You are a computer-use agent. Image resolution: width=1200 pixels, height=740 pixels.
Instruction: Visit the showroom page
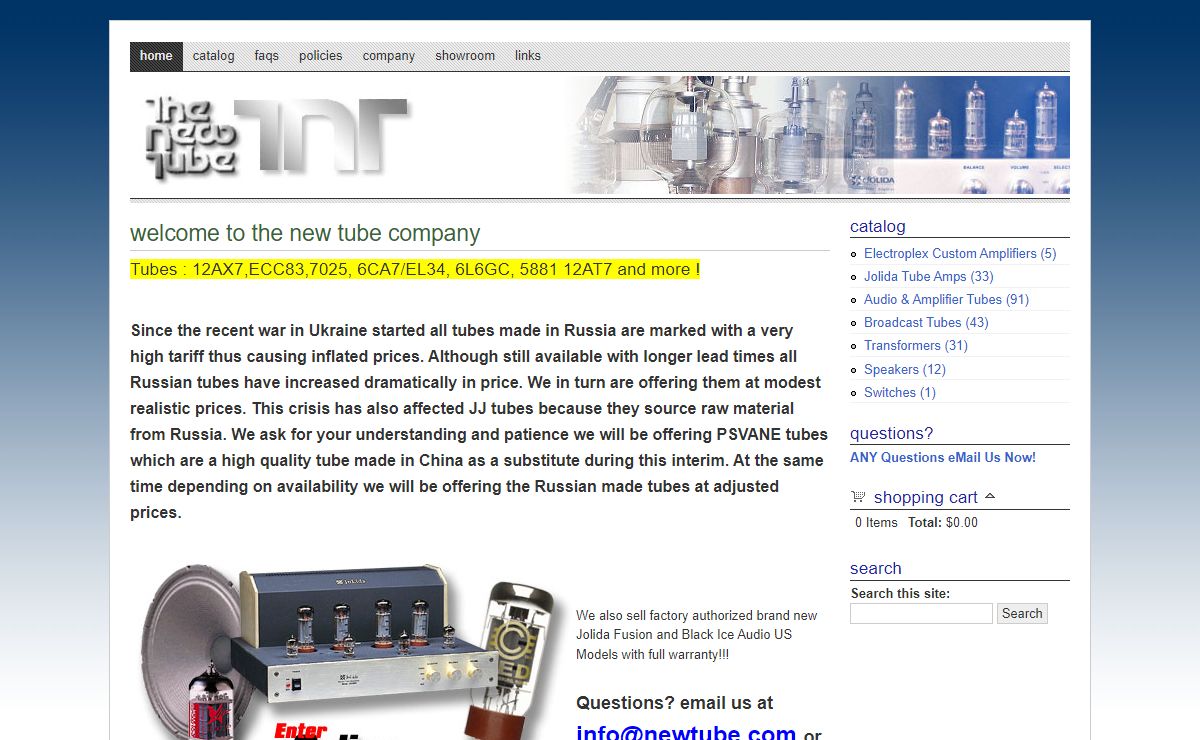[x=465, y=56]
